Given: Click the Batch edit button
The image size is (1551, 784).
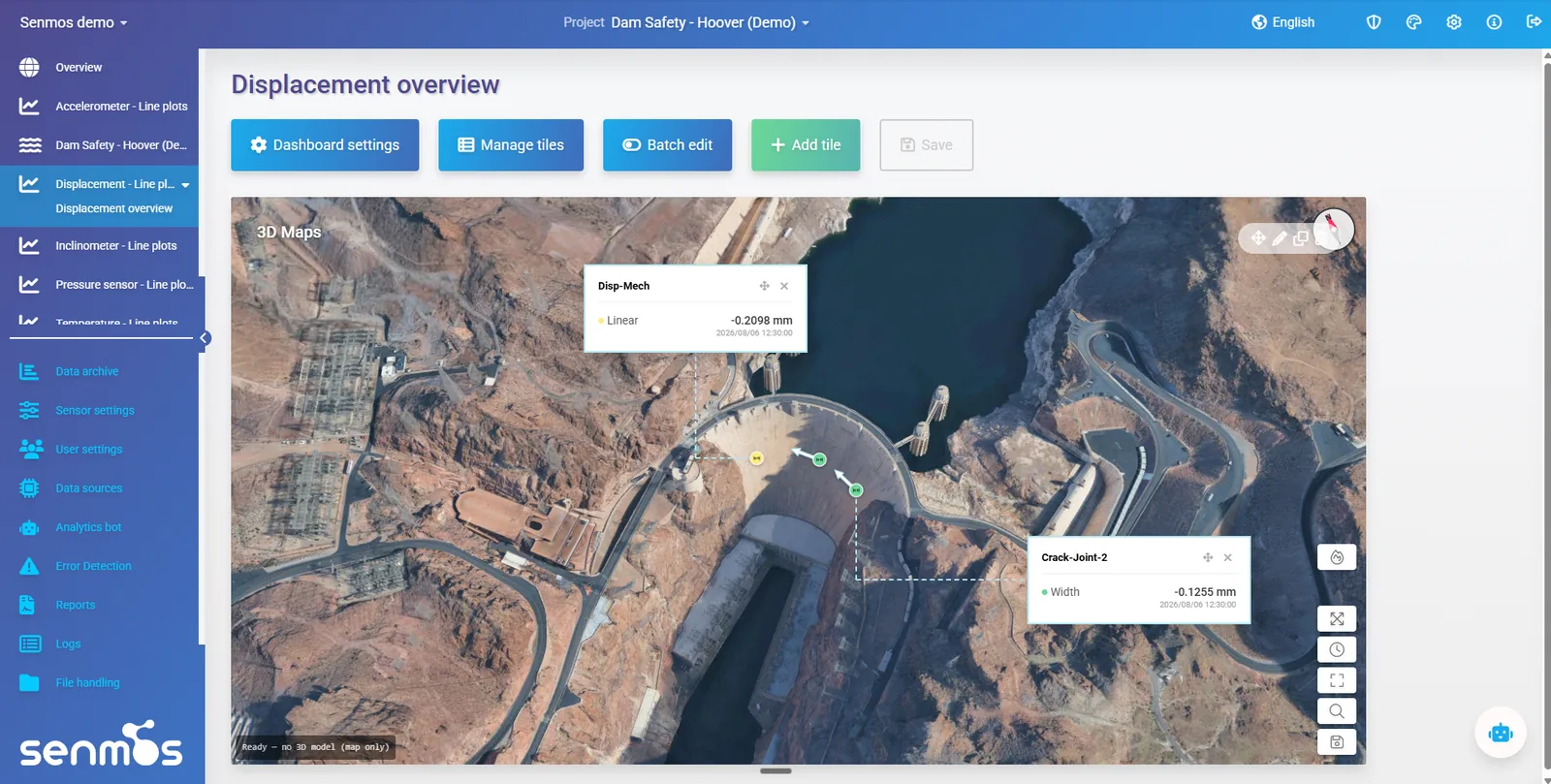Looking at the screenshot, I should (x=667, y=145).
